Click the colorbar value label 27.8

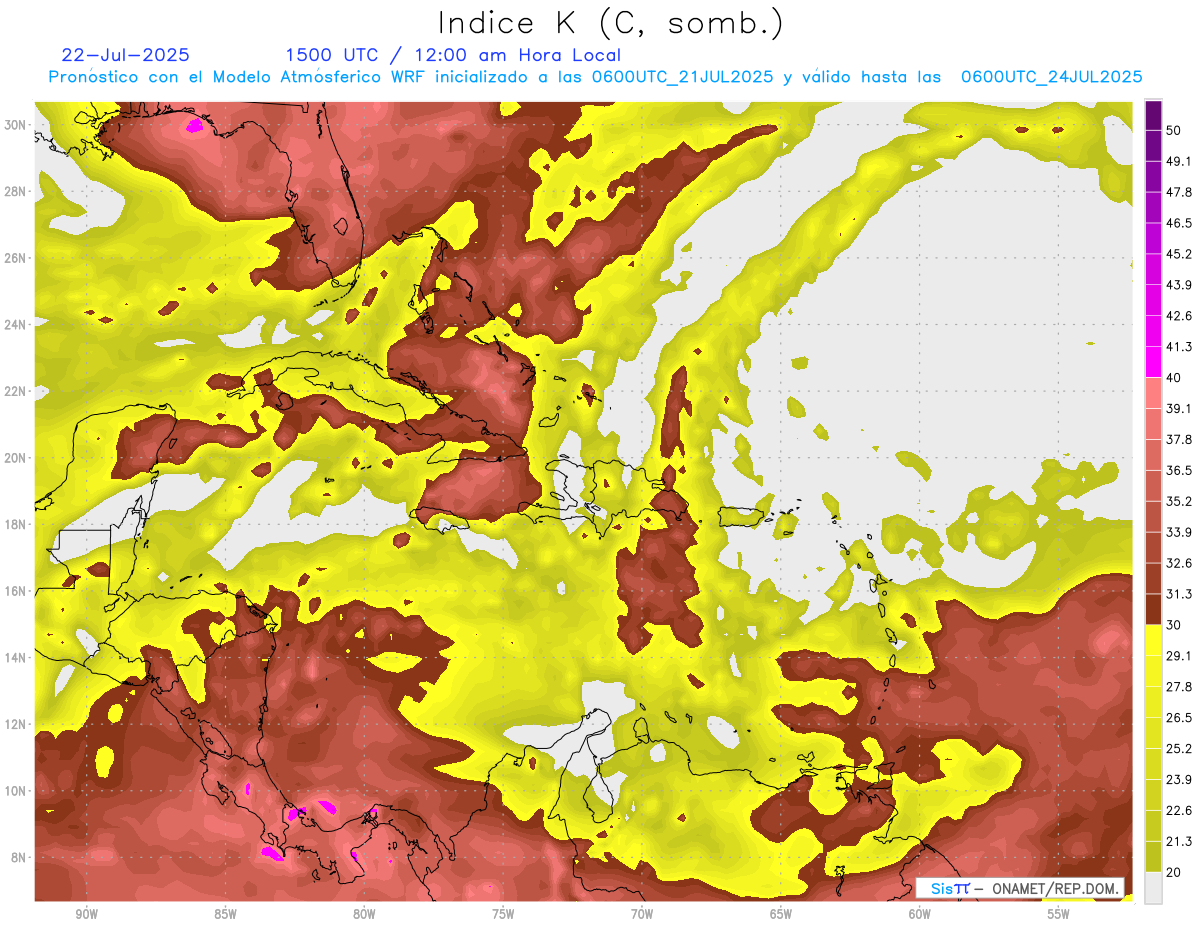pos(1179,686)
